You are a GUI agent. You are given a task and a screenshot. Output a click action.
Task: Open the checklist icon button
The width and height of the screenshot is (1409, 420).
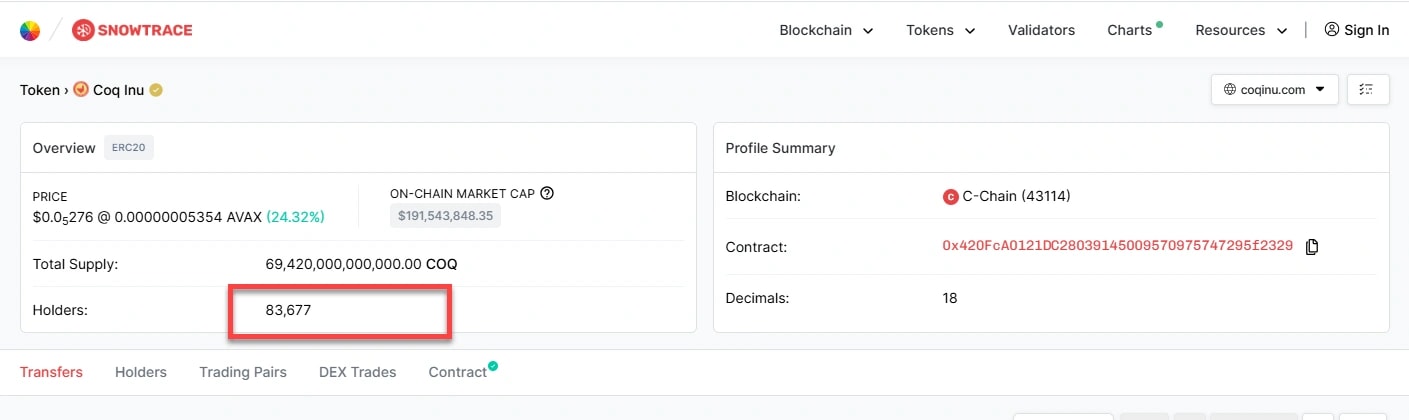(x=1367, y=89)
